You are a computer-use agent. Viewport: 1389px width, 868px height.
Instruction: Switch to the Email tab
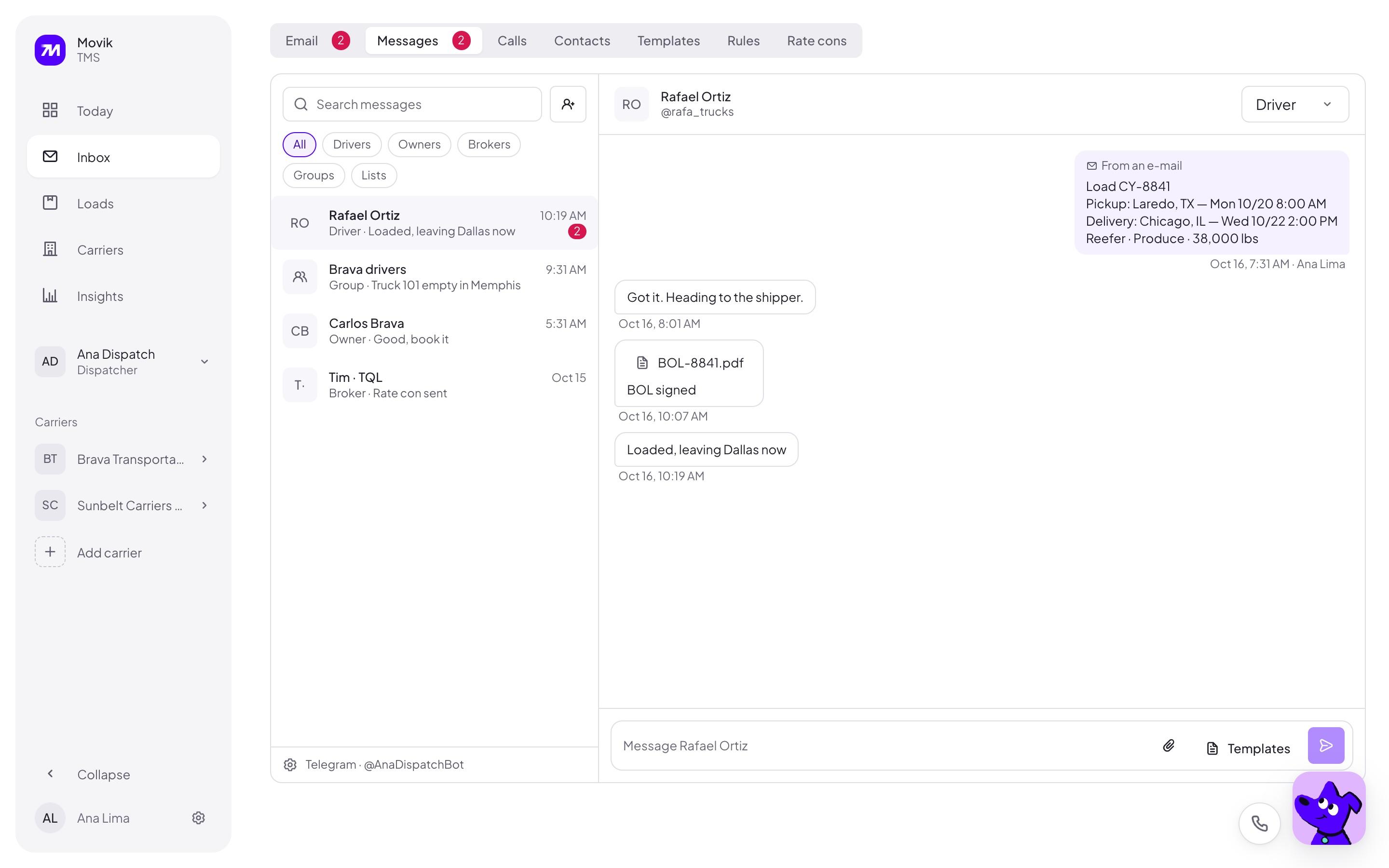click(x=317, y=41)
